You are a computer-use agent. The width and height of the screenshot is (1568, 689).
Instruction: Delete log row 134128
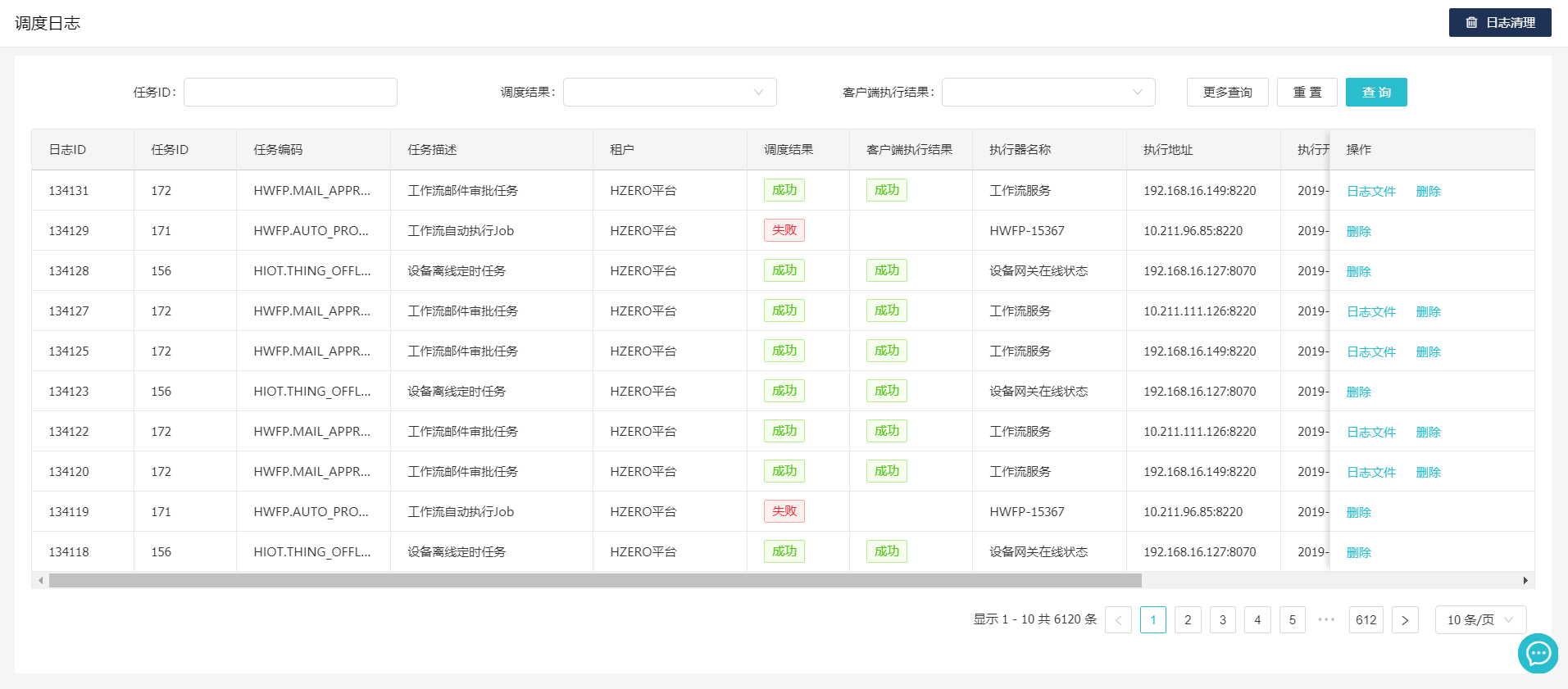[x=1358, y=271]
